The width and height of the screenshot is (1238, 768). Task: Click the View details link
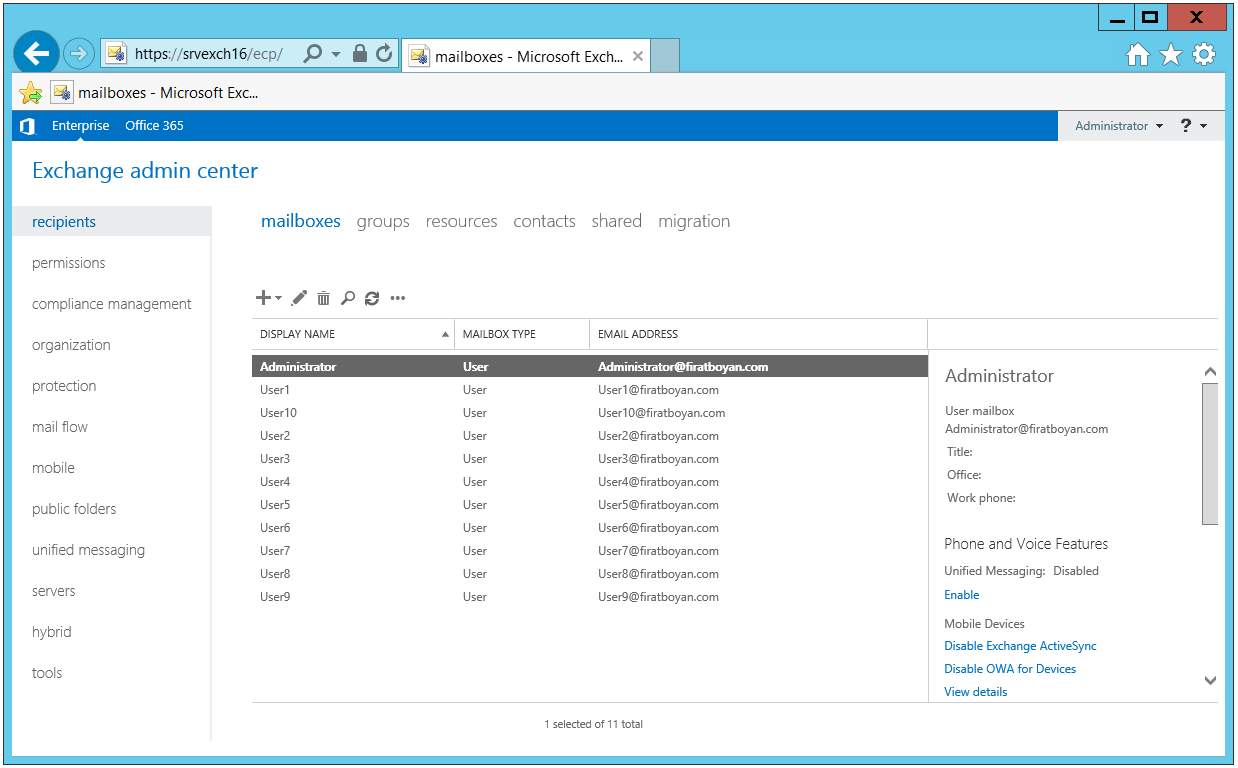tap(975, 692)
